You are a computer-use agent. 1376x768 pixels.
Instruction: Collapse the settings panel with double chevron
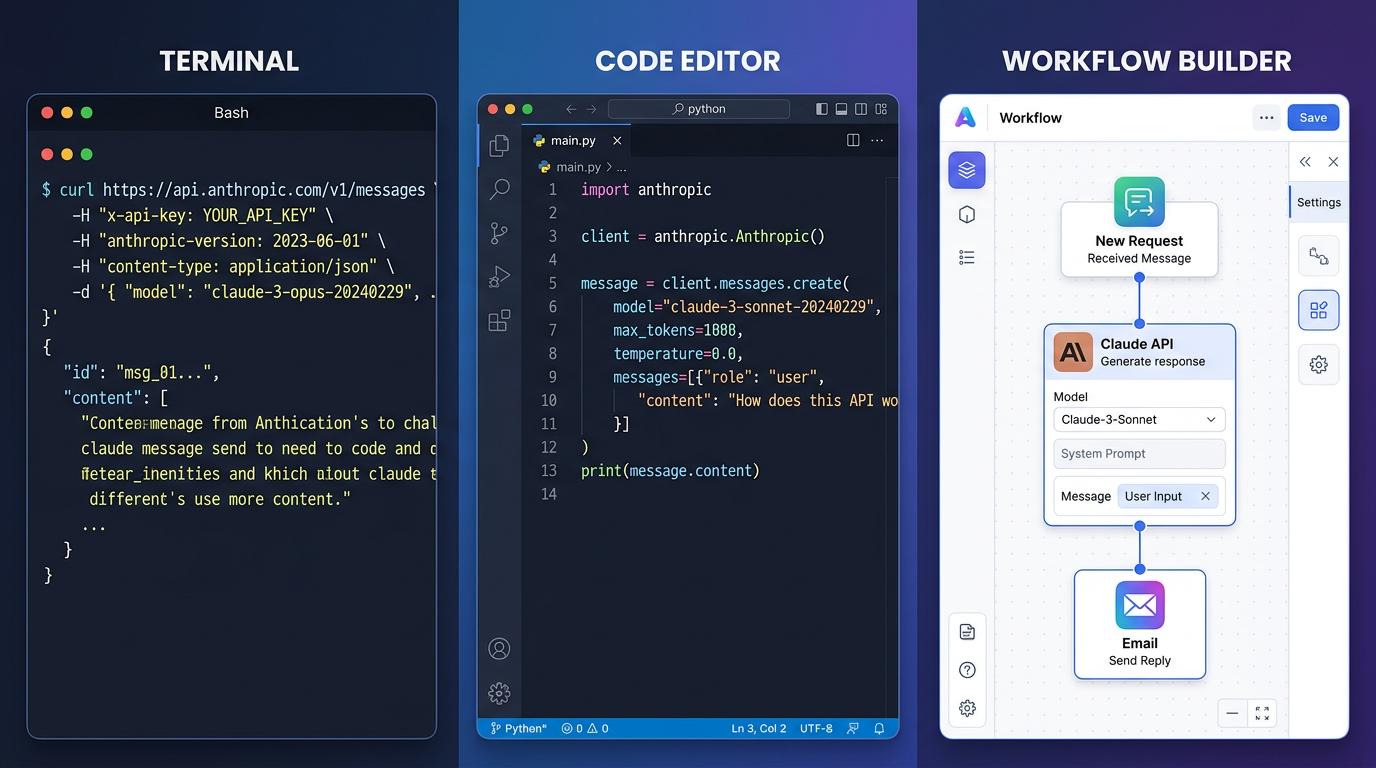tap(1305, 162)
